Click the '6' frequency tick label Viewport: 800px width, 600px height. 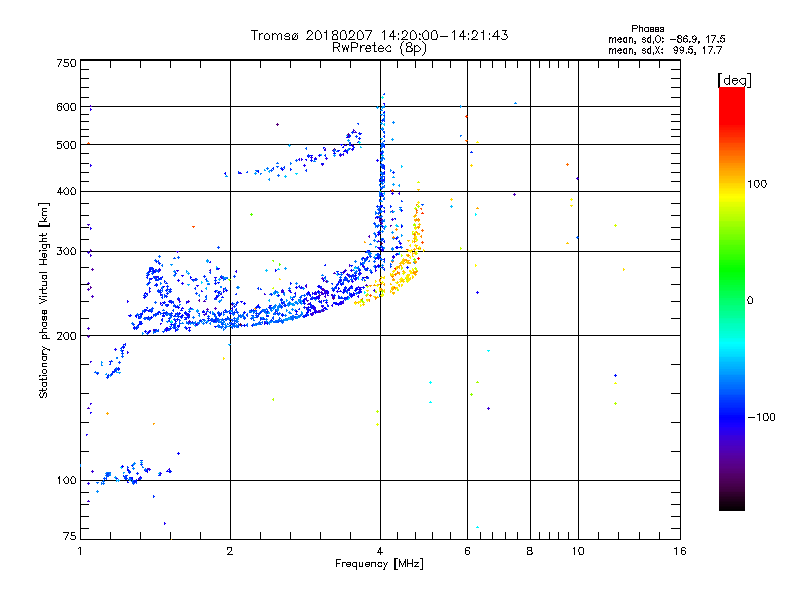click(467, 551)
